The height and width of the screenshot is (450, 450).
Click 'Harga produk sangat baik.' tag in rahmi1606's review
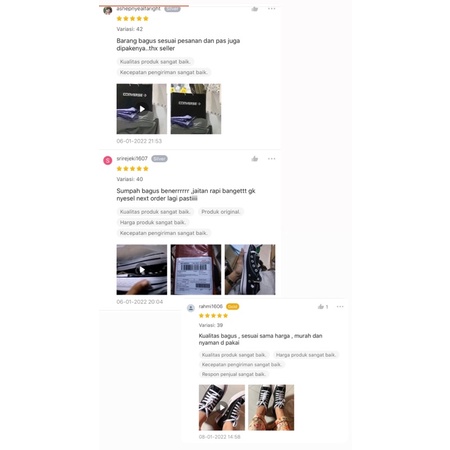click(x=306, y=355)
